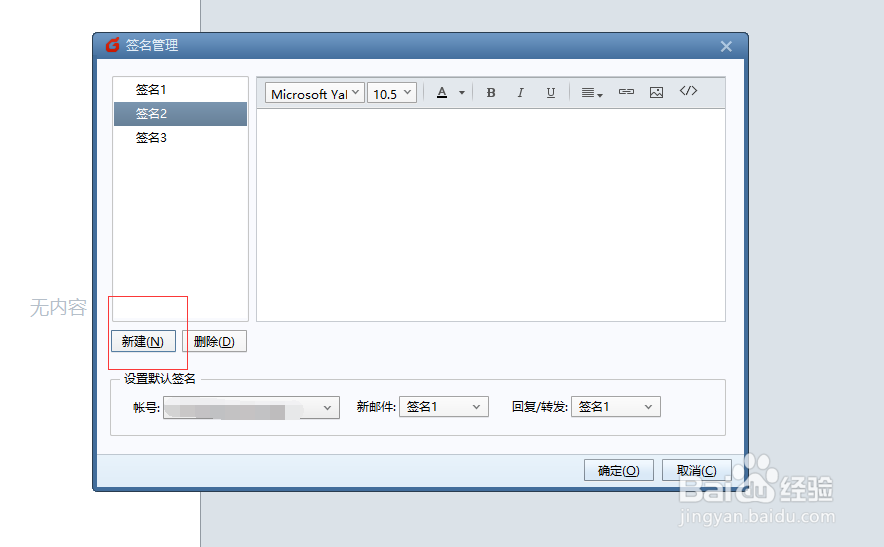Select 签名3 in the signature list
This screenshot has height=547, width=884.
tap(180, 138)
